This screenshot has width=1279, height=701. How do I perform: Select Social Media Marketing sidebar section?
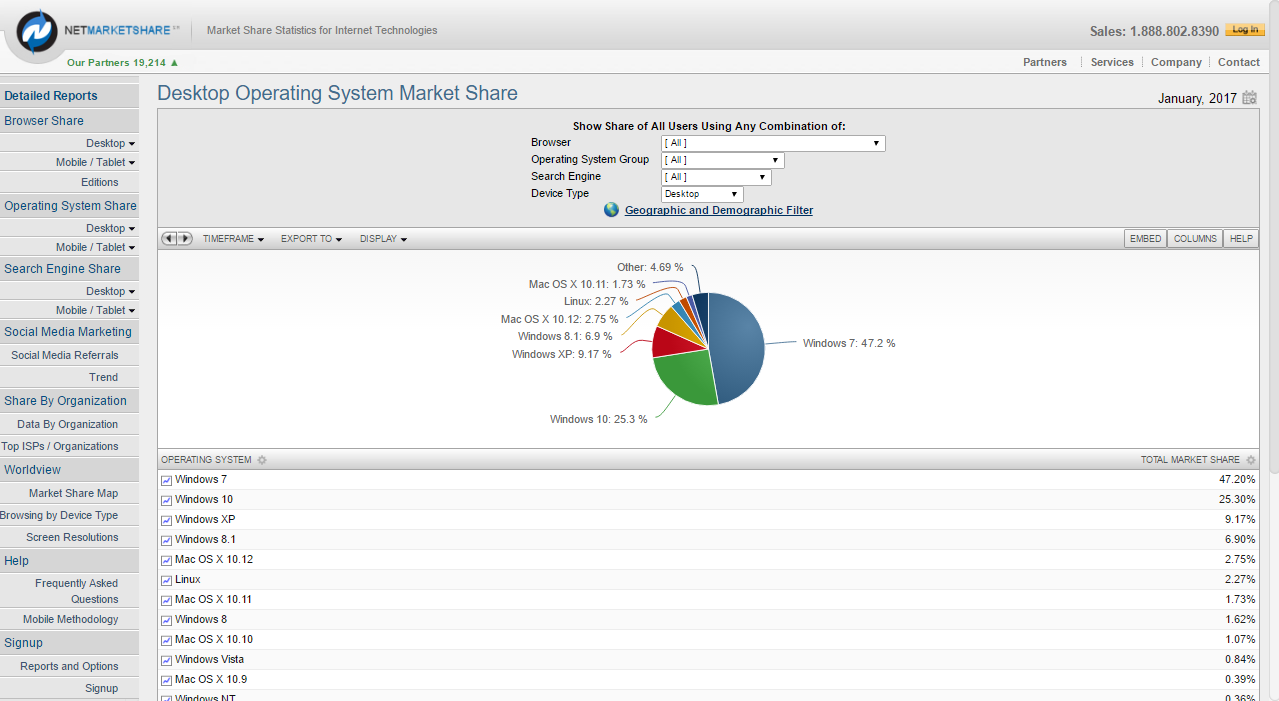tap(69, 332)
